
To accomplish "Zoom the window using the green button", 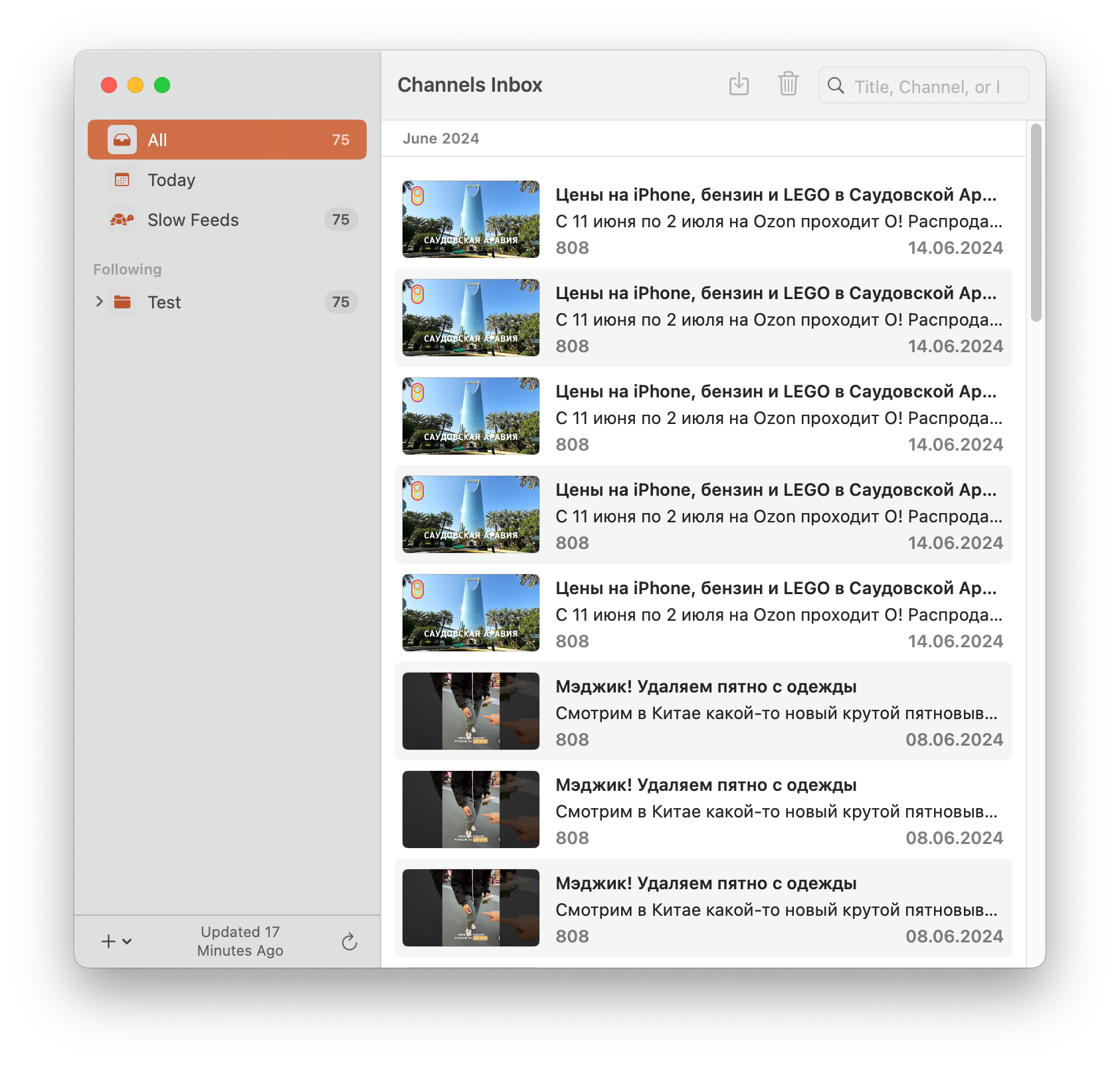I will pos(162,85).
